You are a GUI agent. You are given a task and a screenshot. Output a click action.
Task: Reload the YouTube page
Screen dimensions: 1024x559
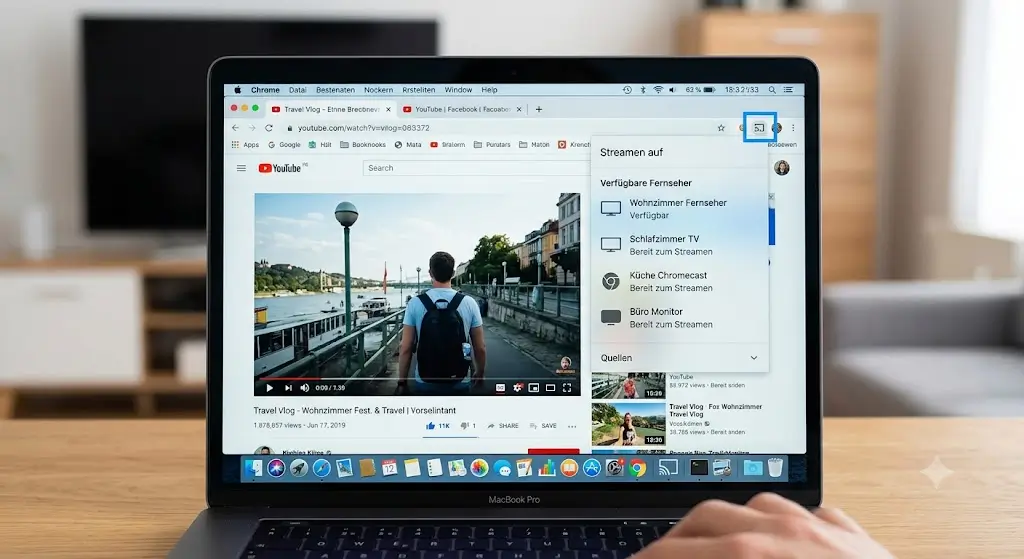coord(268,128)
